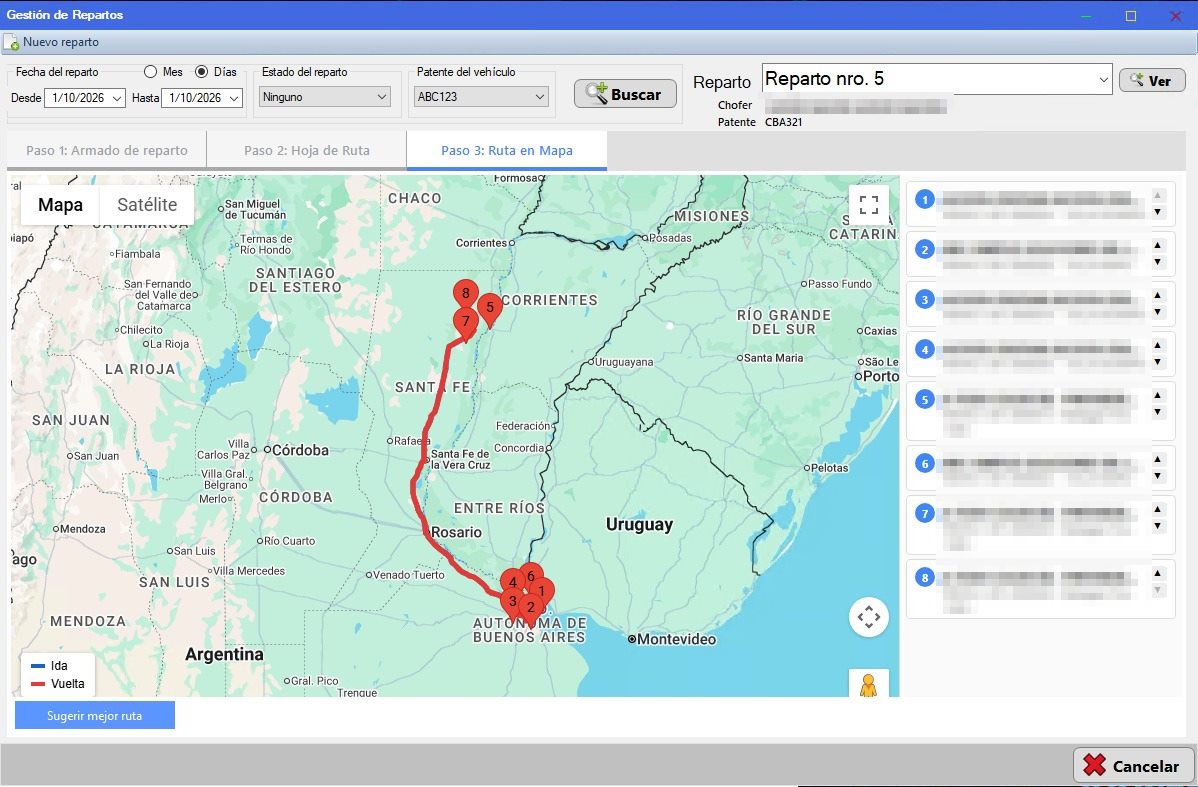Toggle fullscreen map view icon

(869, 205)
